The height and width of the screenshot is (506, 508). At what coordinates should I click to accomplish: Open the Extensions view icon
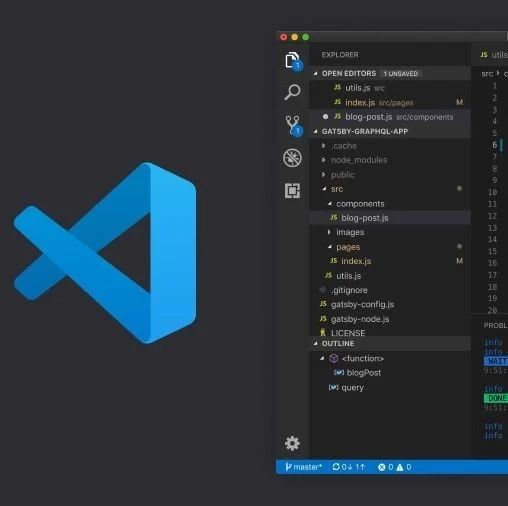[292, 191]
